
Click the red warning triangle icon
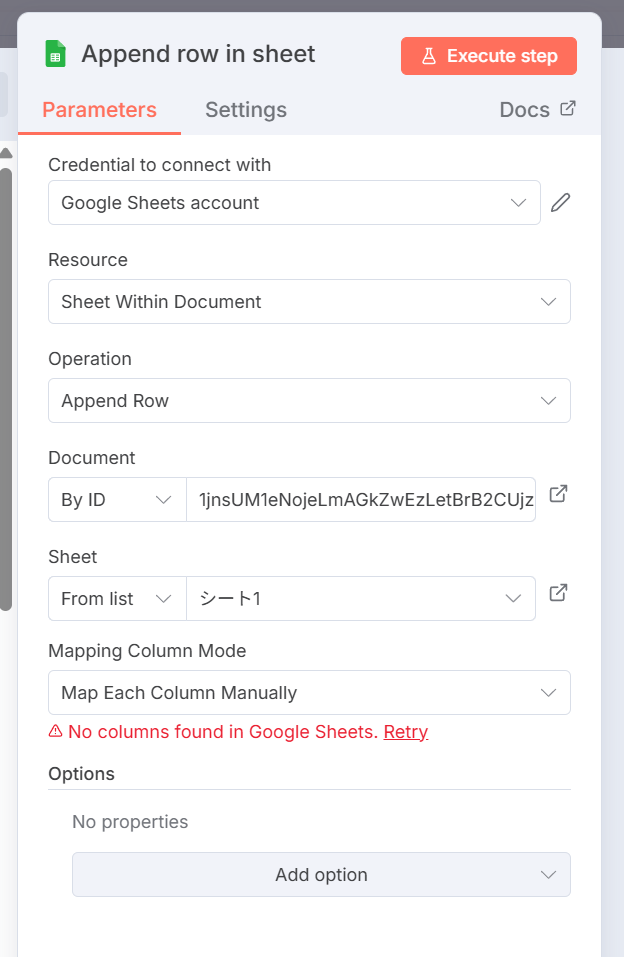pos(56,732)
